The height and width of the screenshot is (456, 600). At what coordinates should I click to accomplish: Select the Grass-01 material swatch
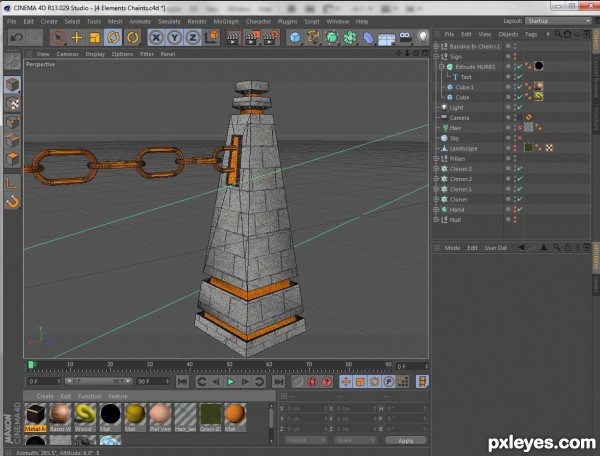[210, 417]
